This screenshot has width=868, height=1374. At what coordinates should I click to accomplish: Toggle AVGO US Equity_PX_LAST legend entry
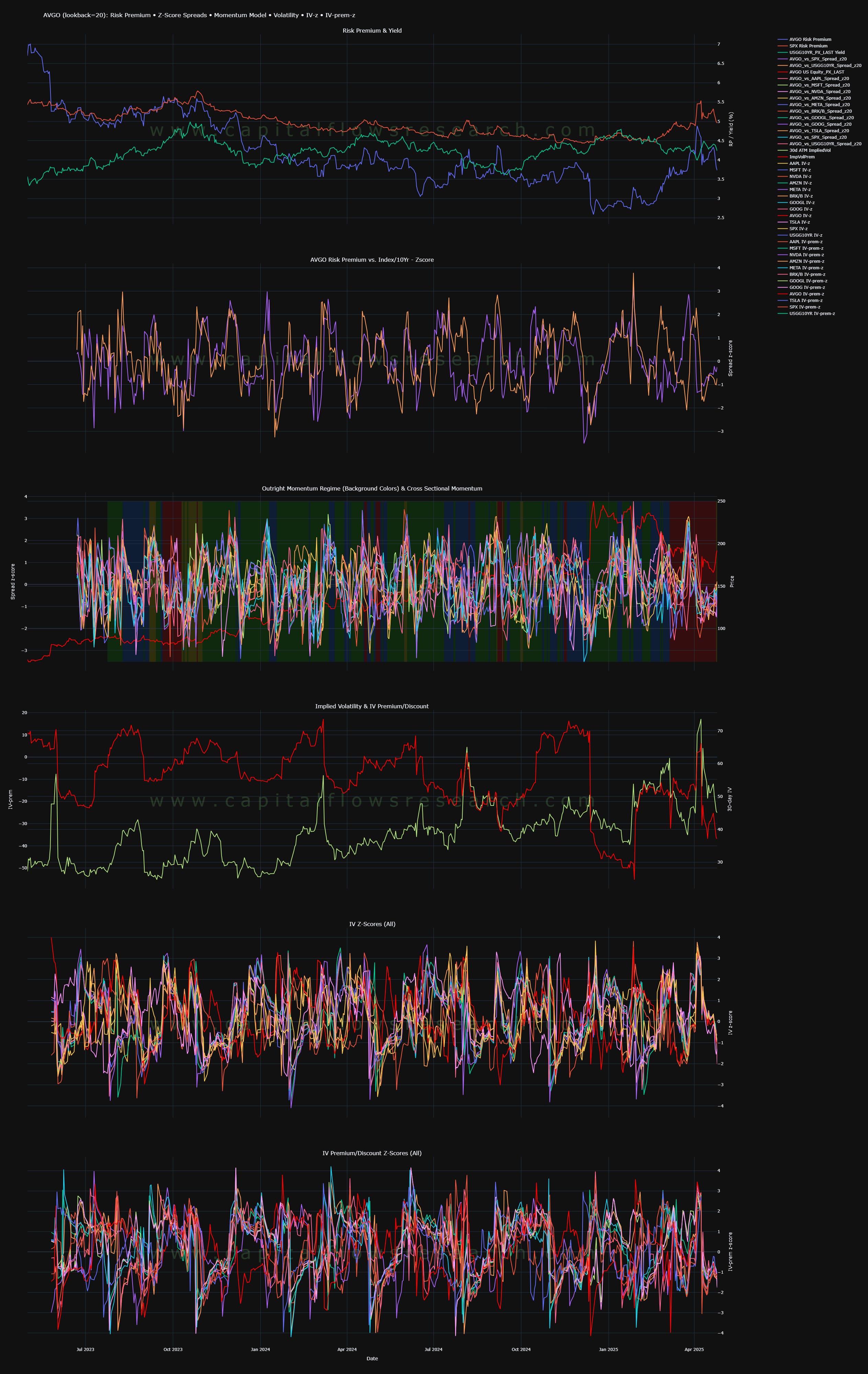[810, 72]
